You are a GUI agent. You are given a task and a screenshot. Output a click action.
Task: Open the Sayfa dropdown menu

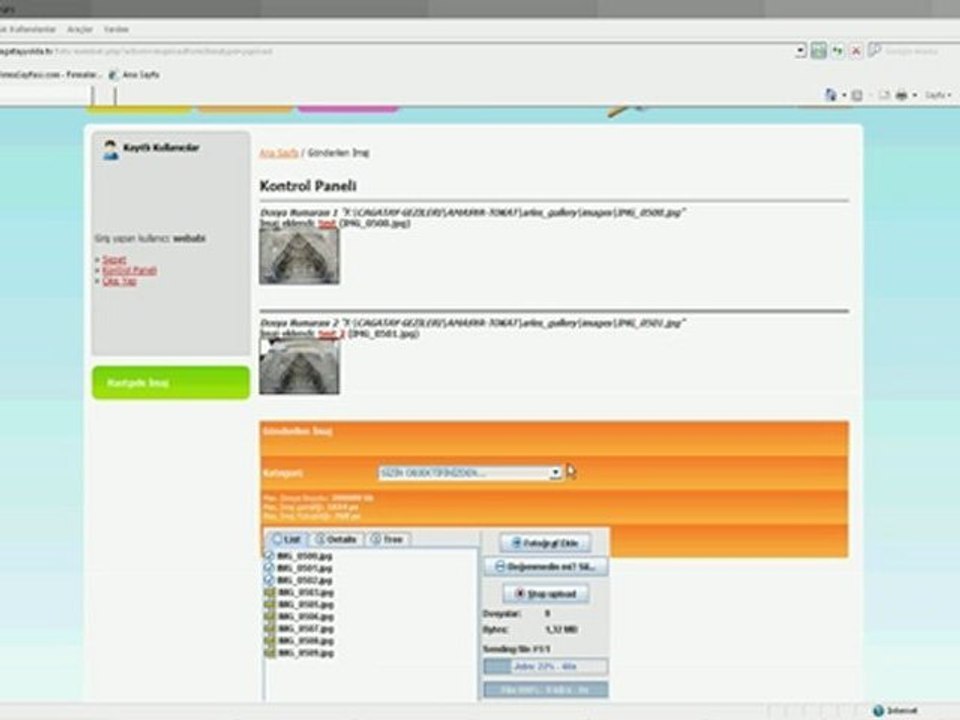[x=937, y=96]
